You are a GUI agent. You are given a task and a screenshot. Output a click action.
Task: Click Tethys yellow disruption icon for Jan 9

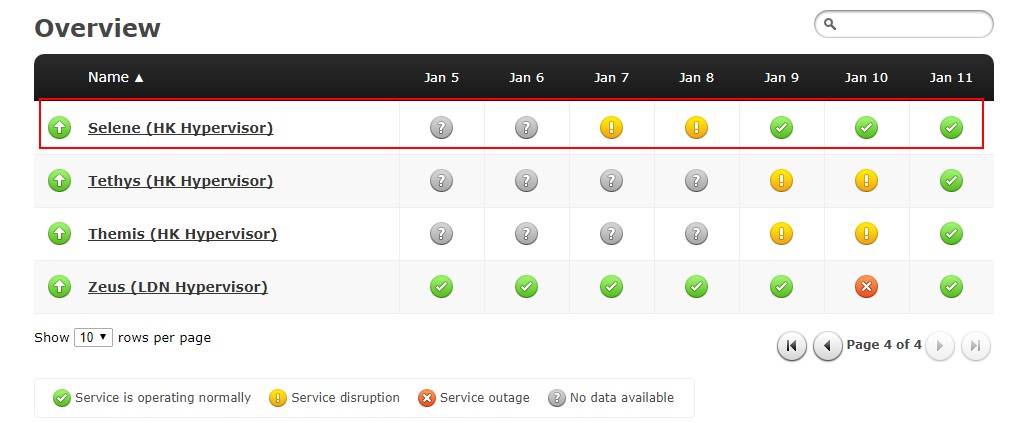[781, 181]
